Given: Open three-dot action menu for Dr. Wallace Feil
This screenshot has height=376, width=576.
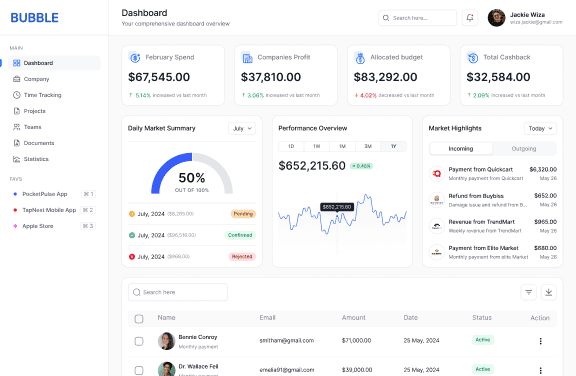Looking at the screenshot, I should pos(540,370).
